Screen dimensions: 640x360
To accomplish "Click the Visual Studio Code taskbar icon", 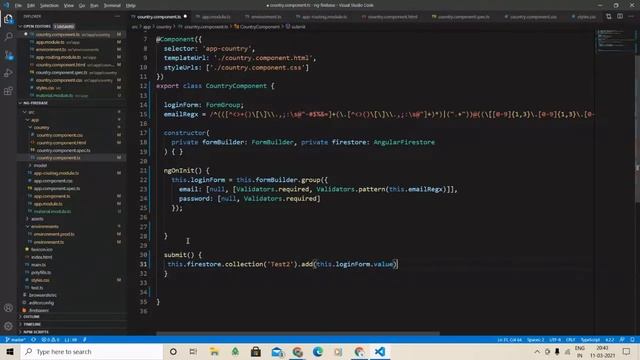I will (380, 351).
